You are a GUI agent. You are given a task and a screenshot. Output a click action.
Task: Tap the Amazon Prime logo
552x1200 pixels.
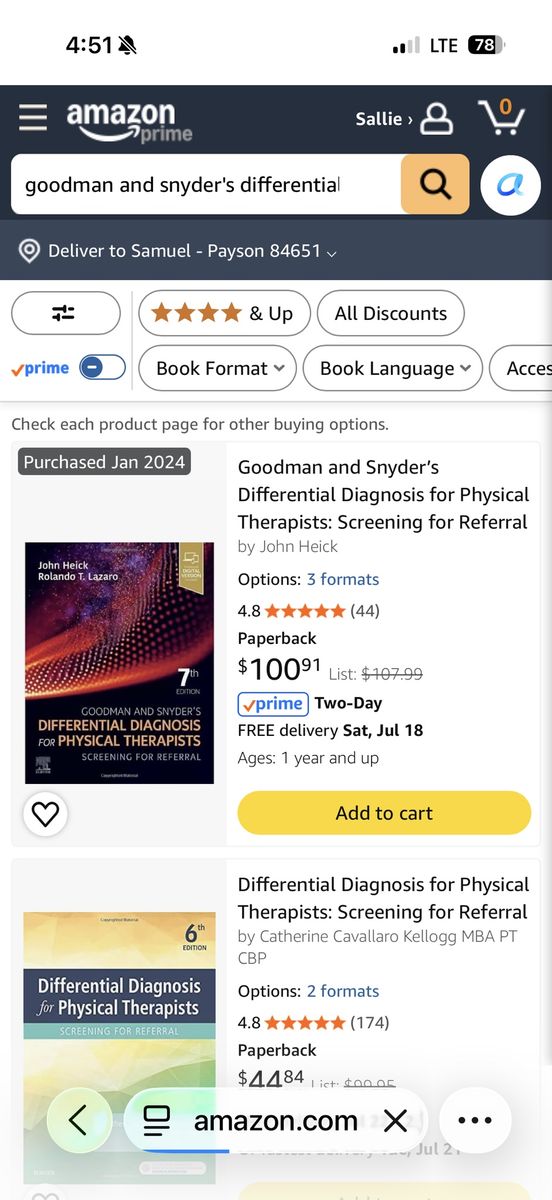point(128,121)
